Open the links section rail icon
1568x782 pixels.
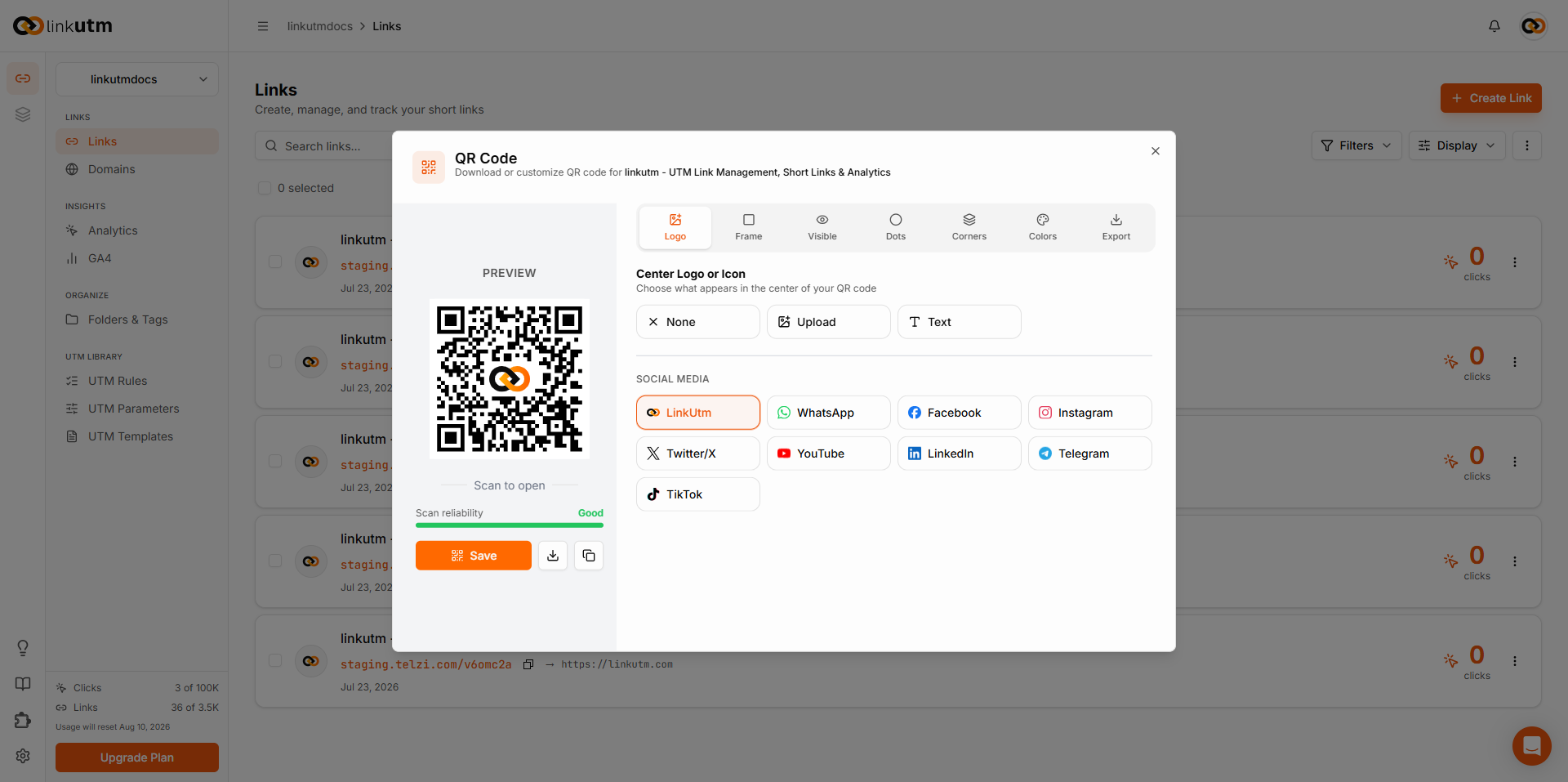(x=23, y=78)
